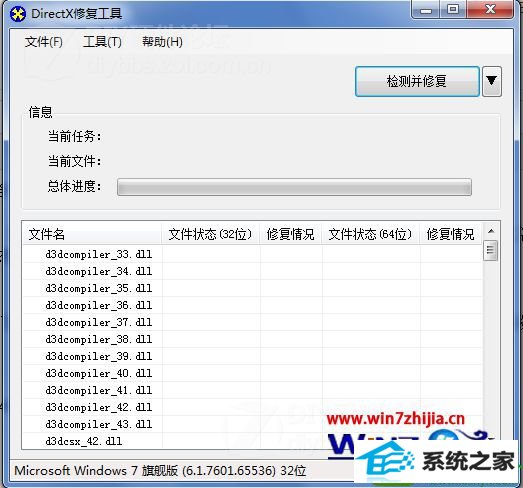Click the 文件状态(64位) column header

point(370,234)
